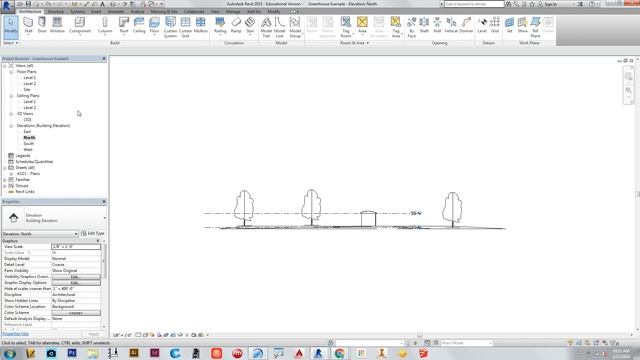
Task: Open the Annotate ribbon tab
Action: (116, 11)
